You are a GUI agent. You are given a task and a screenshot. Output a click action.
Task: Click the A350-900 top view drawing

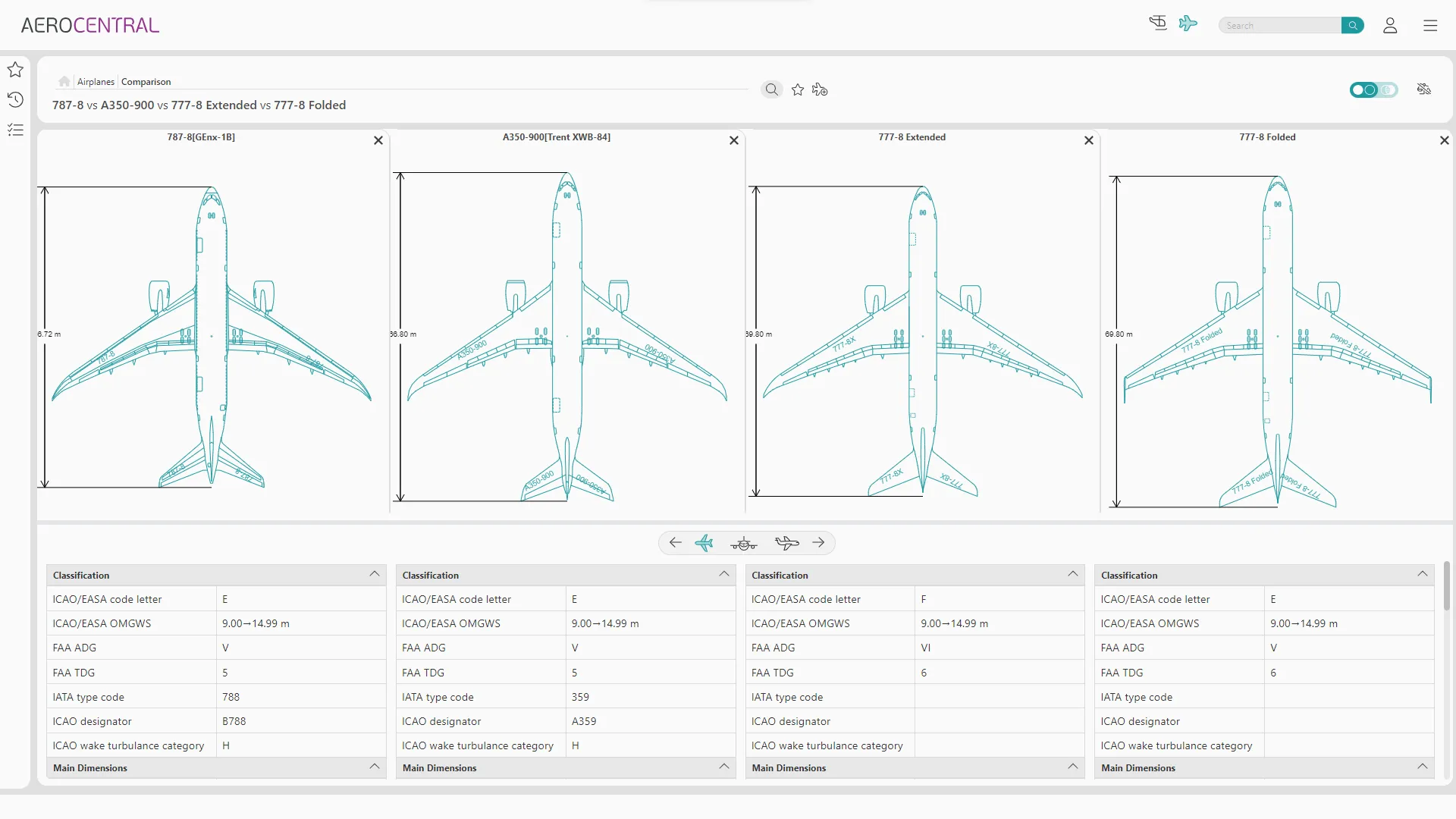pyautogui.click(x=567, y=337)
